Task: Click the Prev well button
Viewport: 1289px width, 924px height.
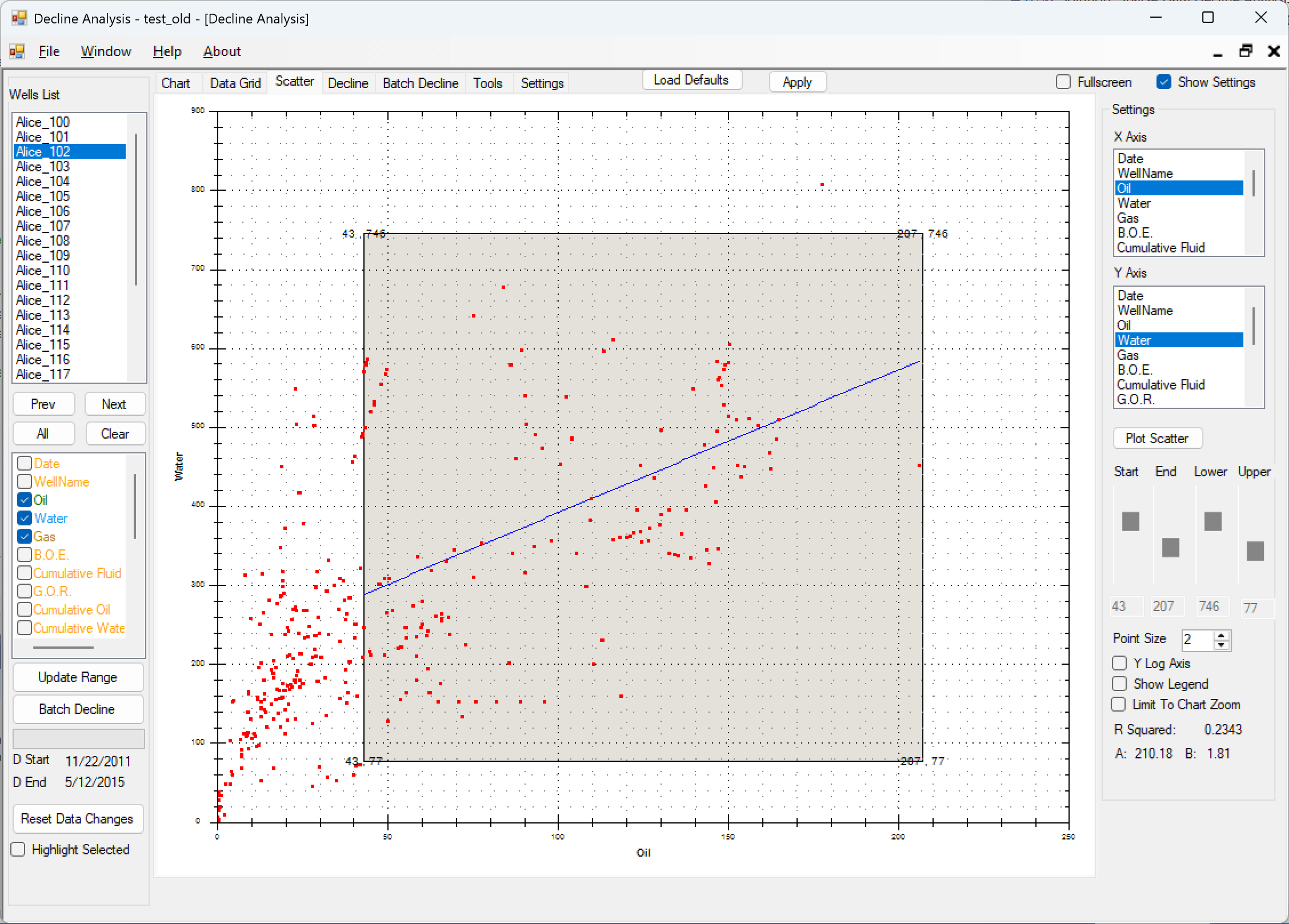Action: pyautogui.click(x=43, y=404)
